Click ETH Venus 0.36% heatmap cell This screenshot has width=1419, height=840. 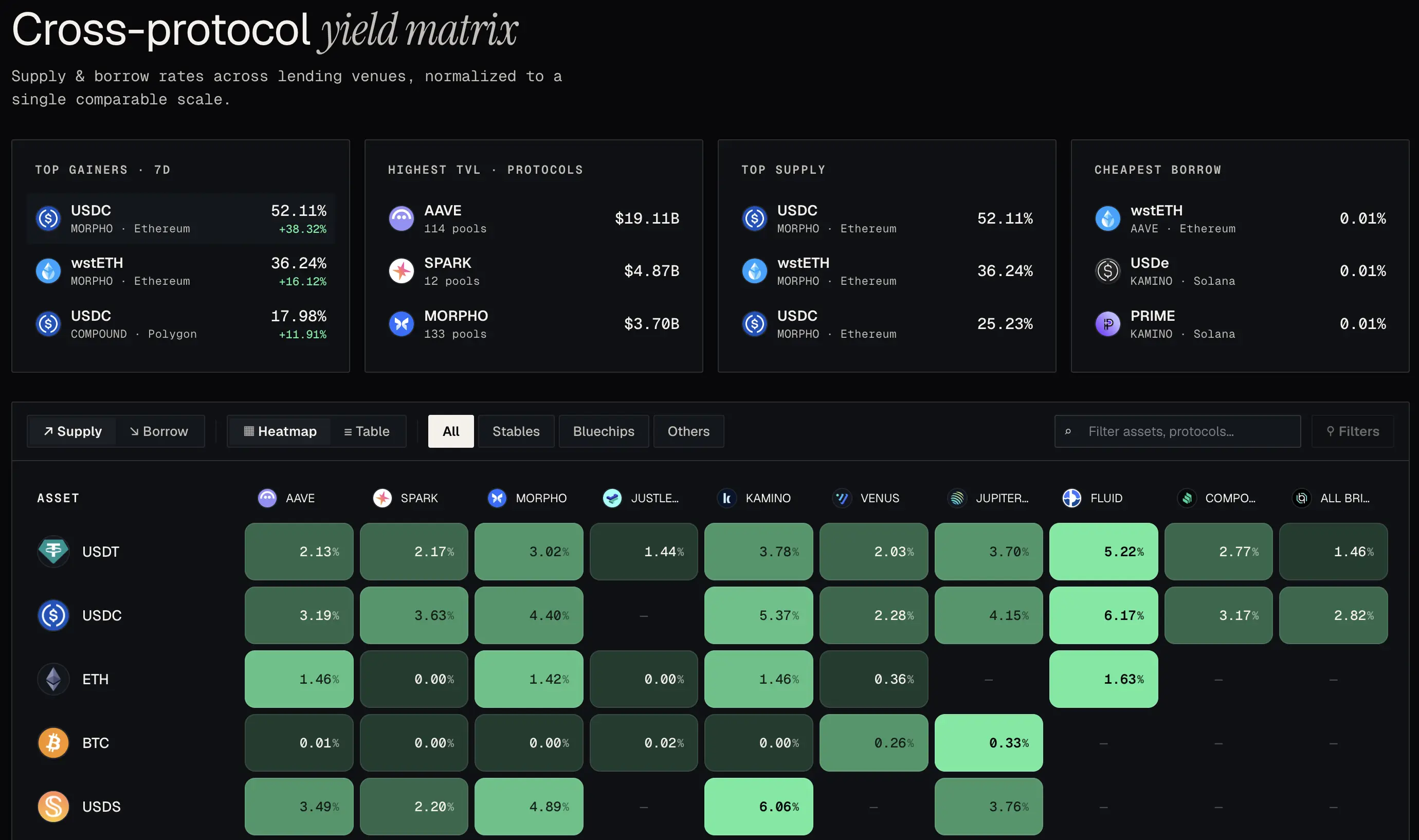coord(874,679)
